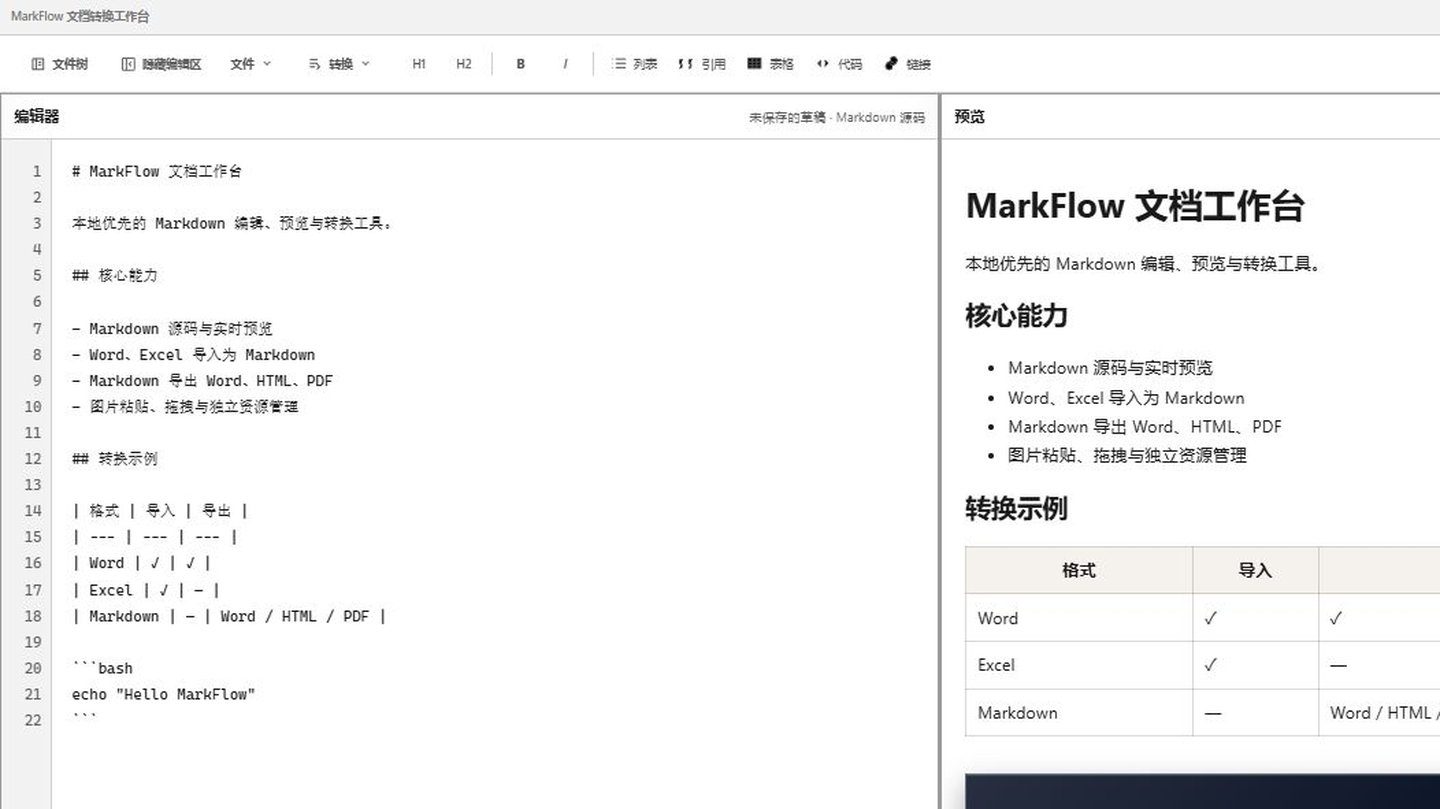Apply italic formatting with I button

click(565, 64)
